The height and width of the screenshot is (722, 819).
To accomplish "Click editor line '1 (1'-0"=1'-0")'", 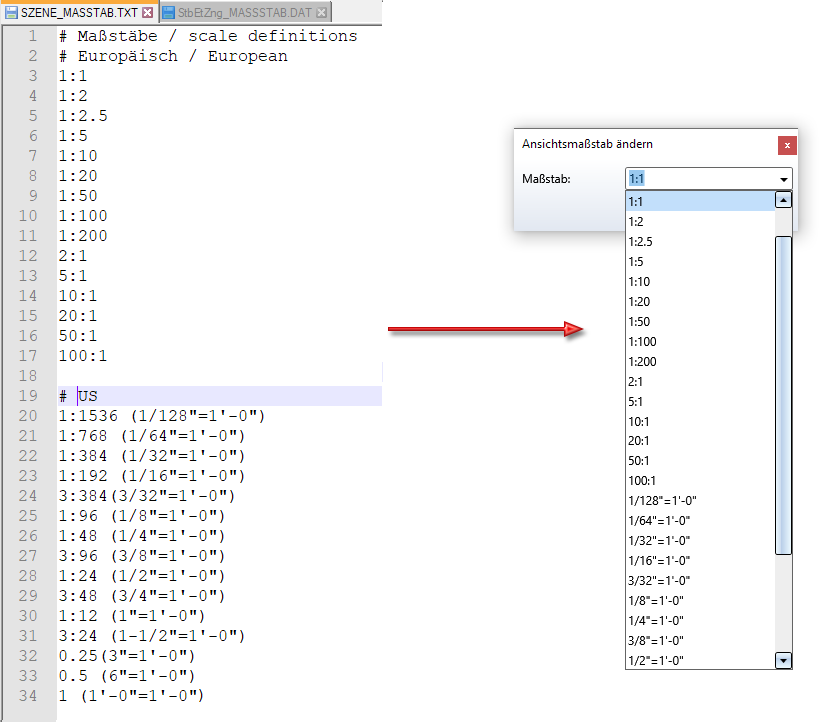I will pyautogui.click(x=131, y=696).
